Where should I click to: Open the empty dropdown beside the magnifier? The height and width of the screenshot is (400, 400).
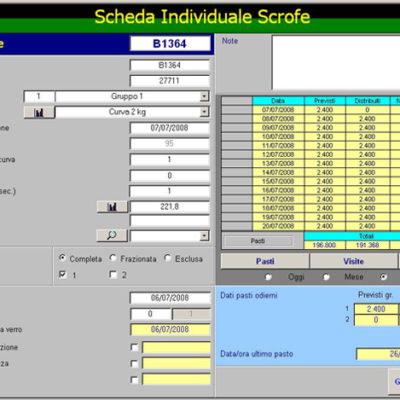pos(204,236)
